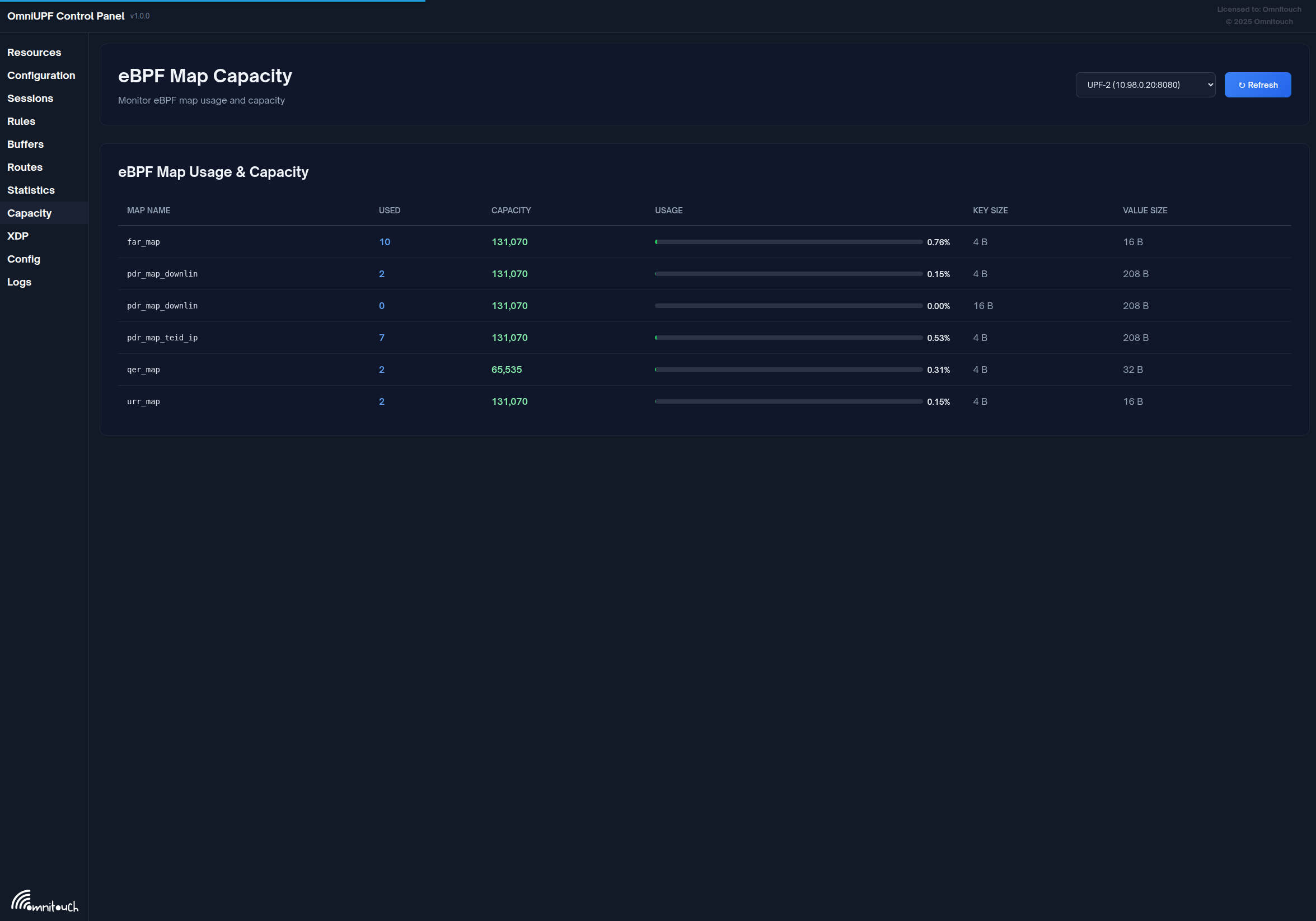Screen dimensions: 1316x921
Task: Click the 32 B value size cell
Action: pos(1132,370)
